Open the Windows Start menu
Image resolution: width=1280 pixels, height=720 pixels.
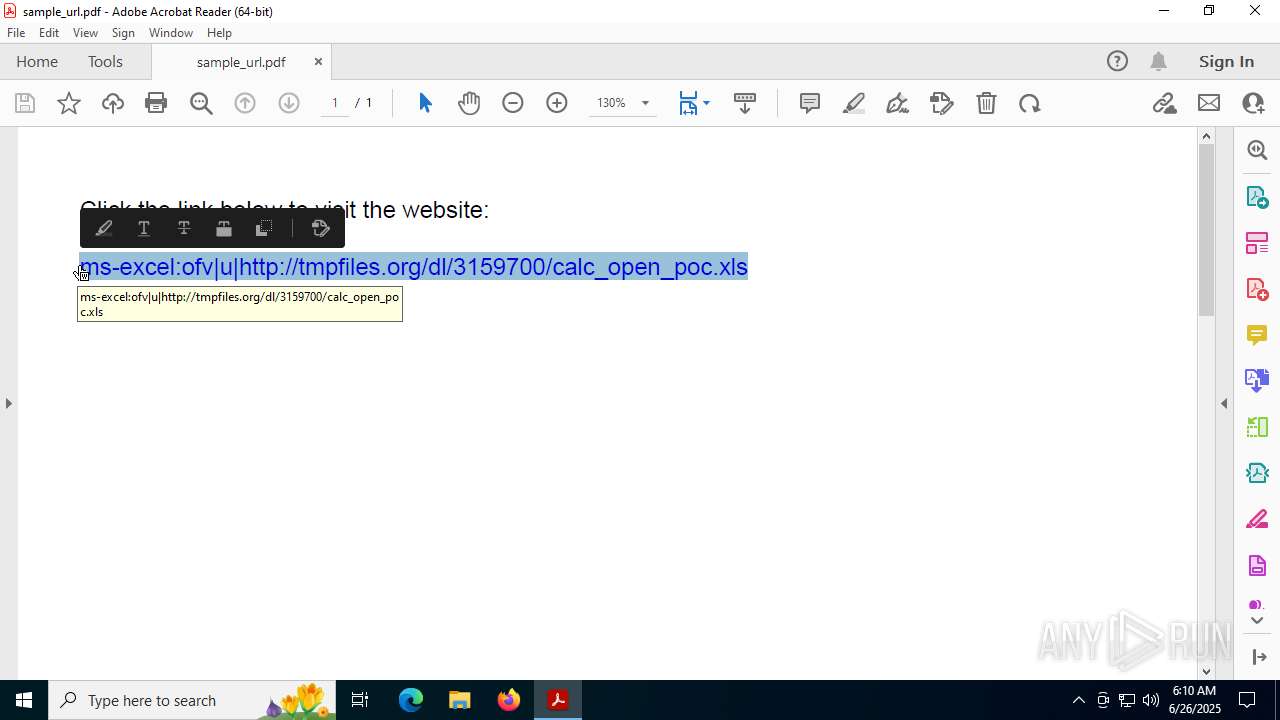[24, 700]
